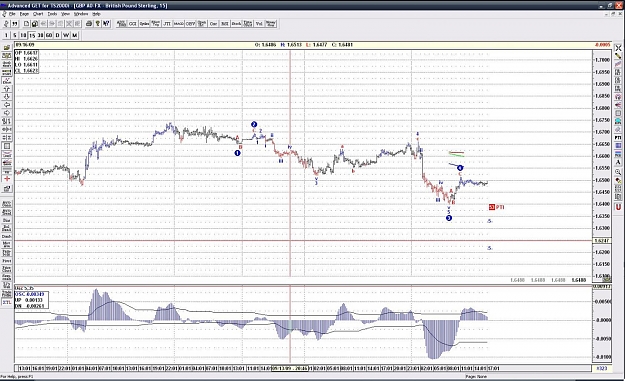
Task: Click the new page icon in toolbar
Action: [26, 24]
